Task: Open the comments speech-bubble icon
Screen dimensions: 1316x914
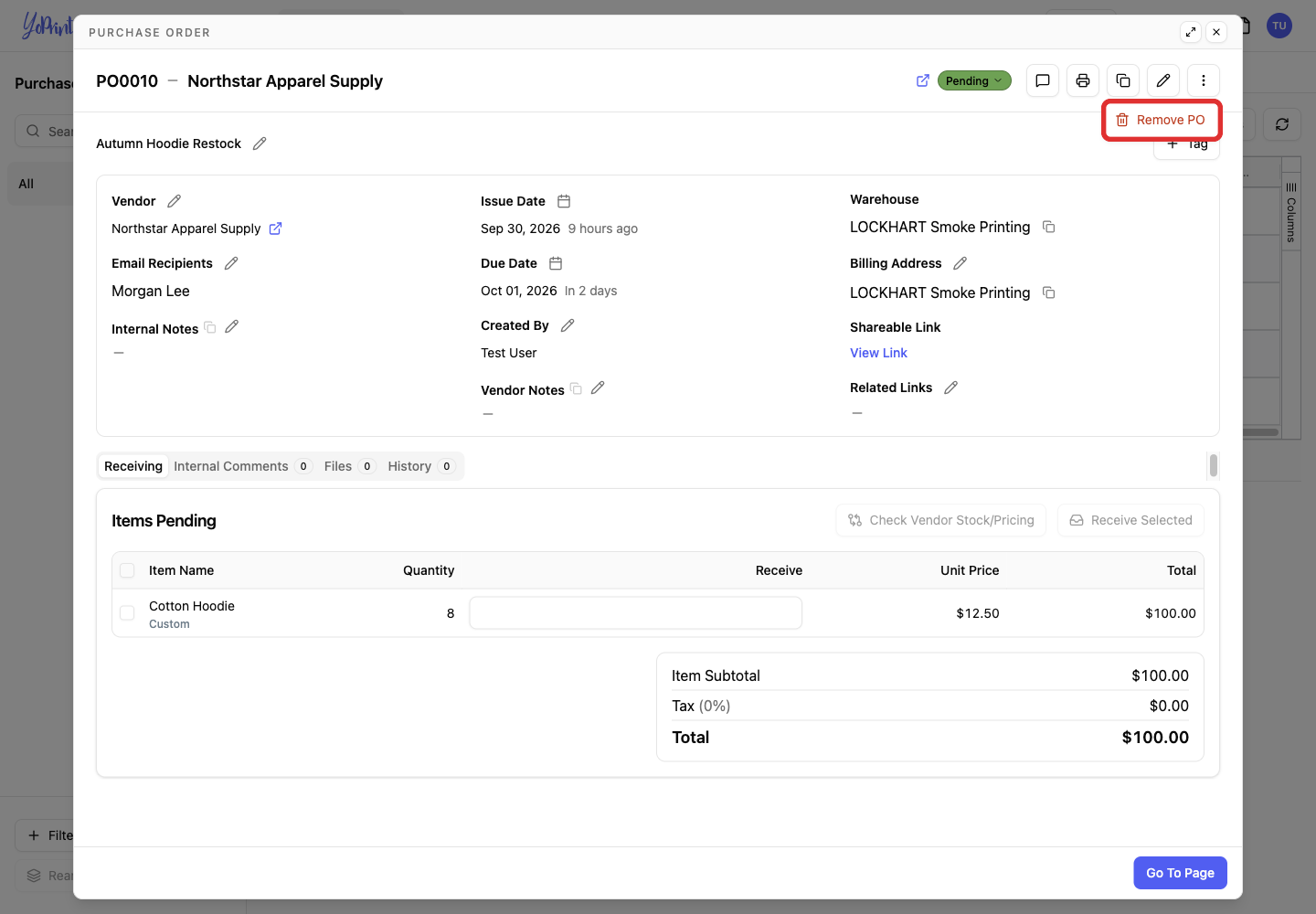Action: coord(1043,80)
